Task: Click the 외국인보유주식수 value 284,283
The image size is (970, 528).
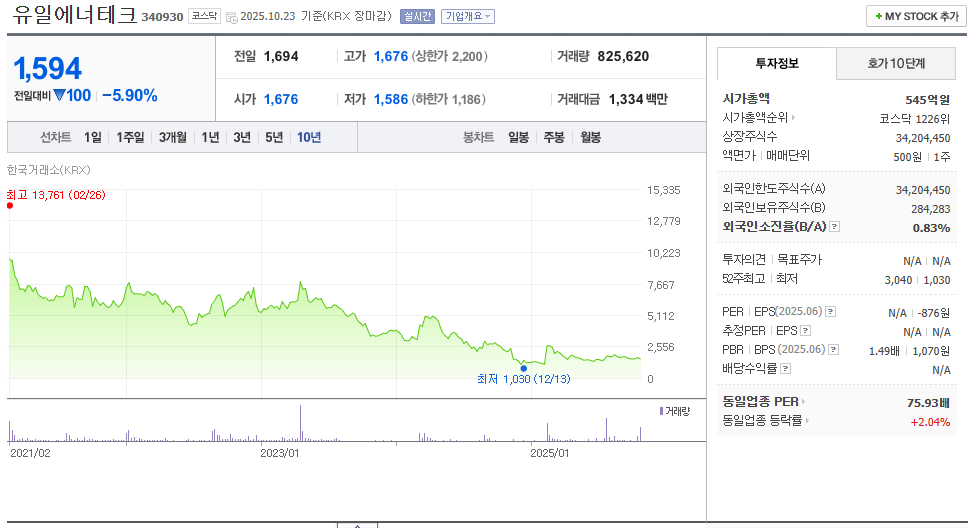Action: (930, 209)
